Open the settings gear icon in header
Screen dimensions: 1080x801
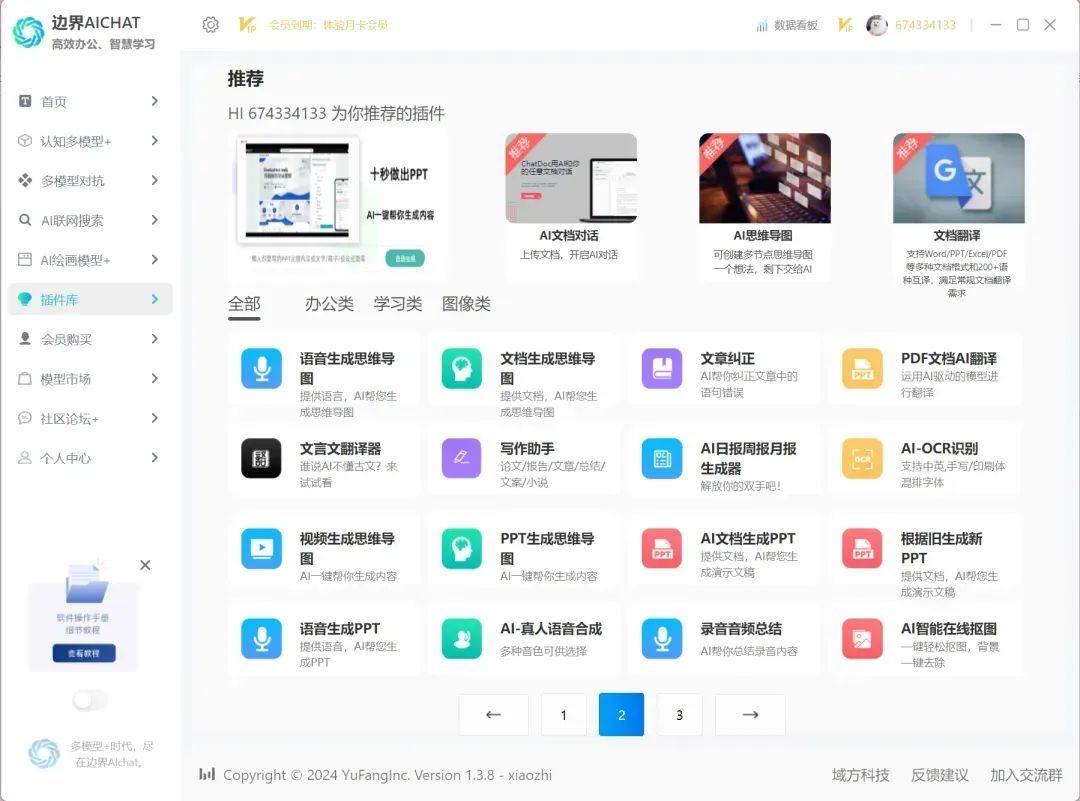pos(210,25)
